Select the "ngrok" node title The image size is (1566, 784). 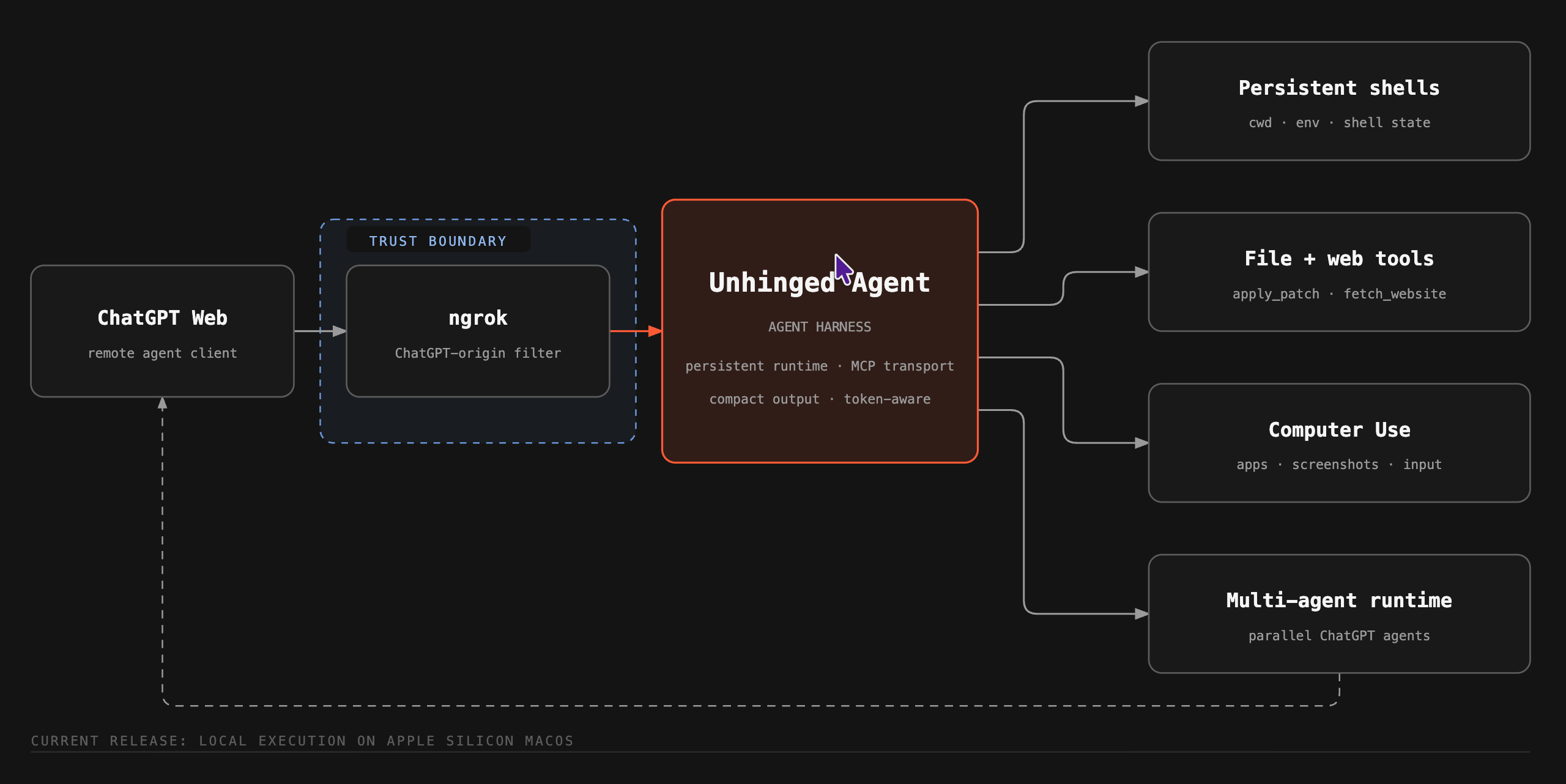point(478,318)
